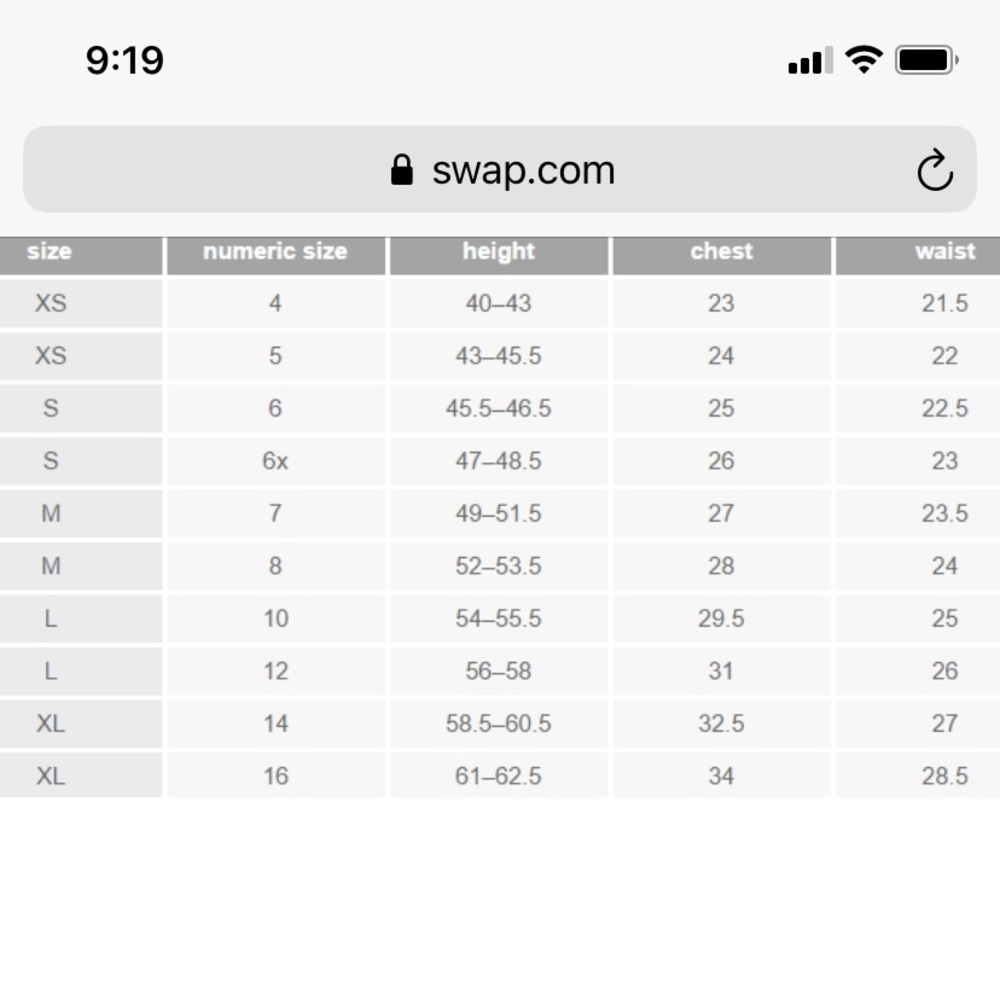Tap the reload page icon

click(935, 170)
